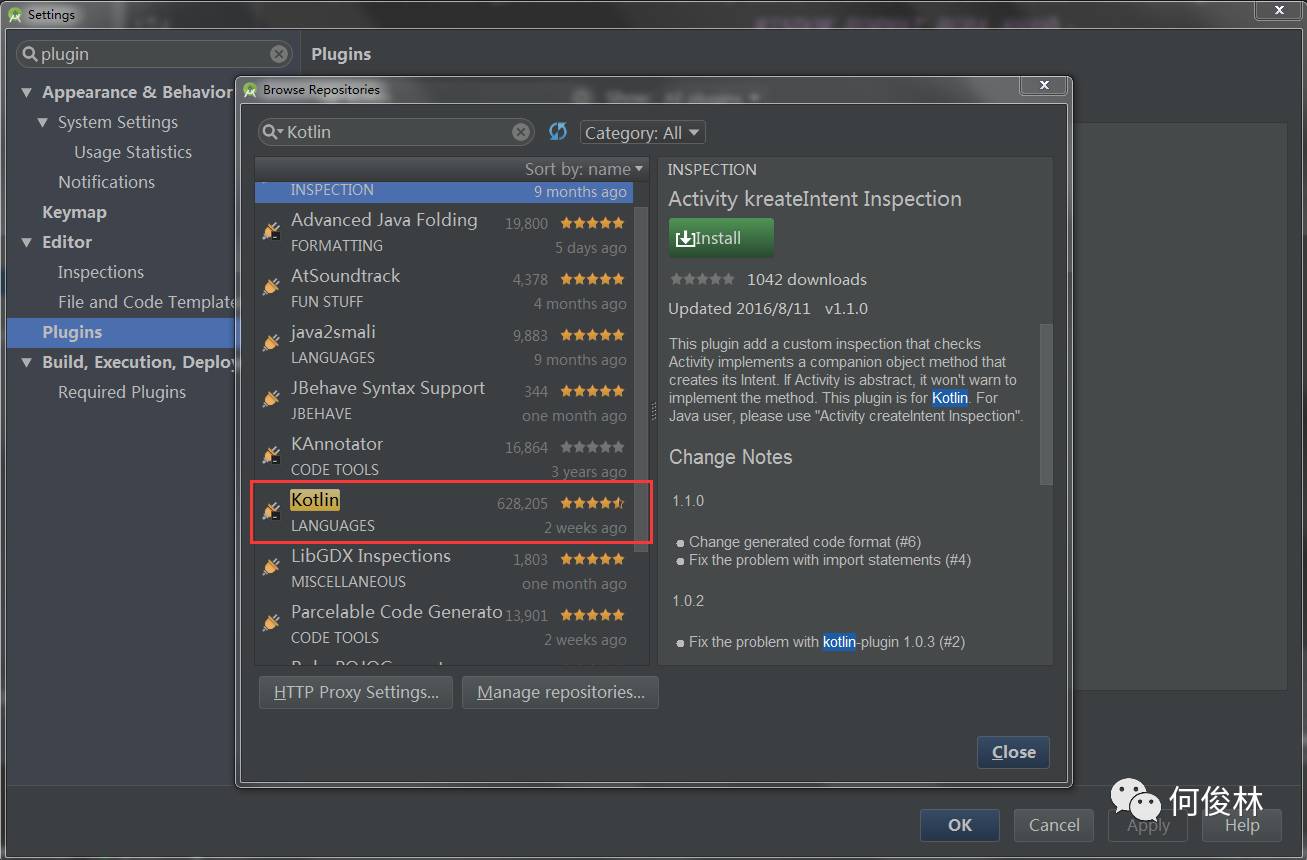
Task: Select Usage Statistics in settings tree
Action: (133, 152)
